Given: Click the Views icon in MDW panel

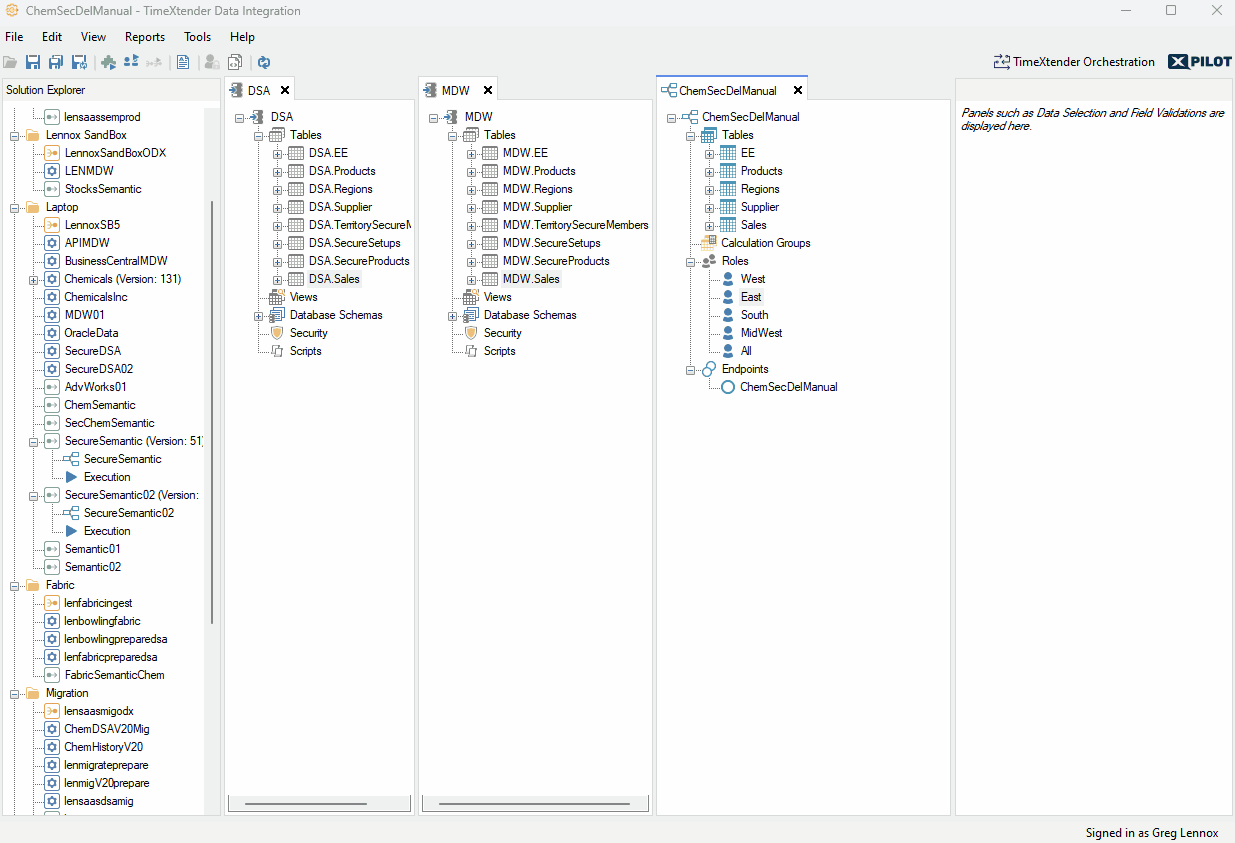Looking at the screenshot, I should coord(471,297).
